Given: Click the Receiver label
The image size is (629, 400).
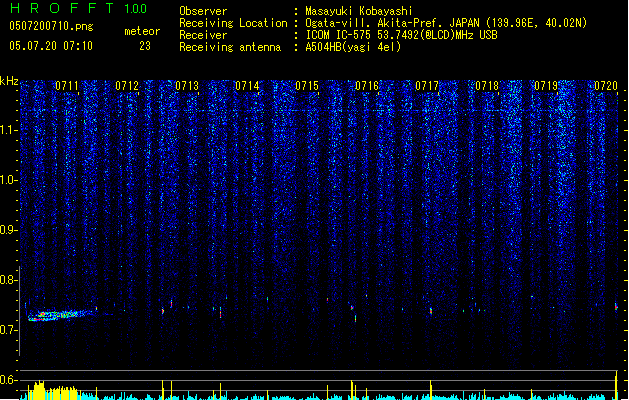Looking at the screenshot, I should point(203,35).
